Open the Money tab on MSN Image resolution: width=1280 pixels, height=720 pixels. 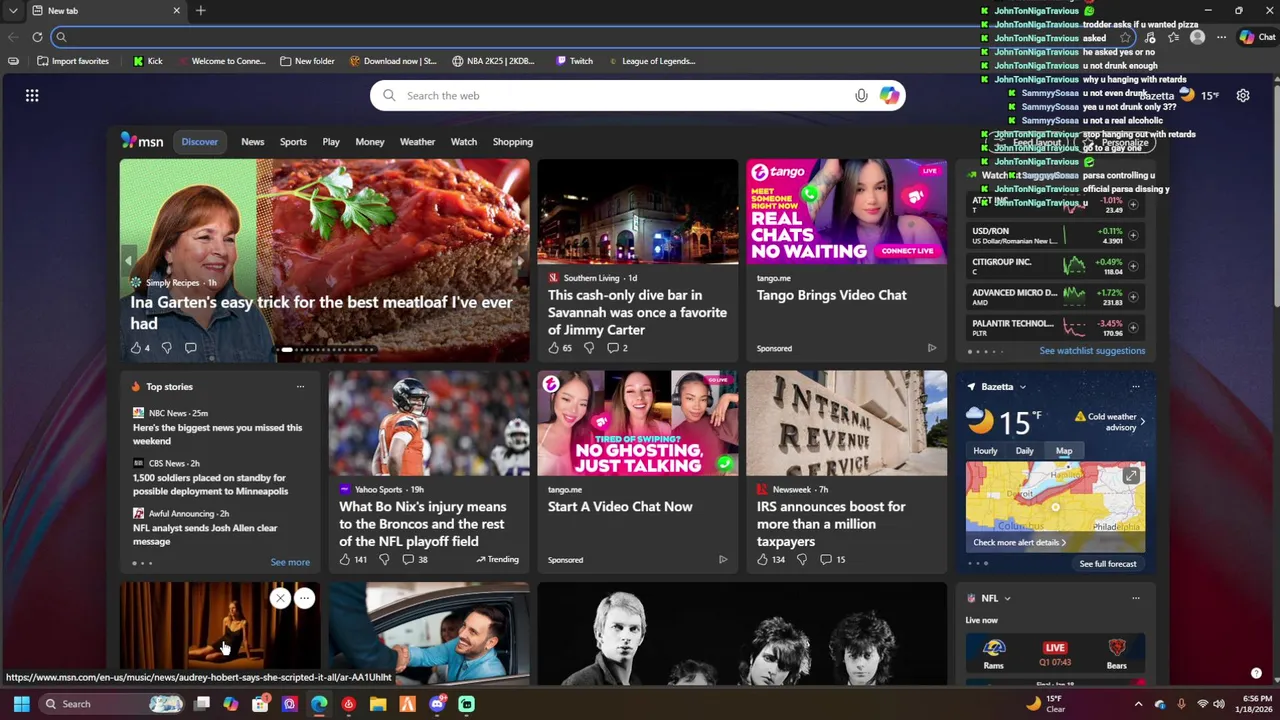pyautogui.click(x=369, y=142)
